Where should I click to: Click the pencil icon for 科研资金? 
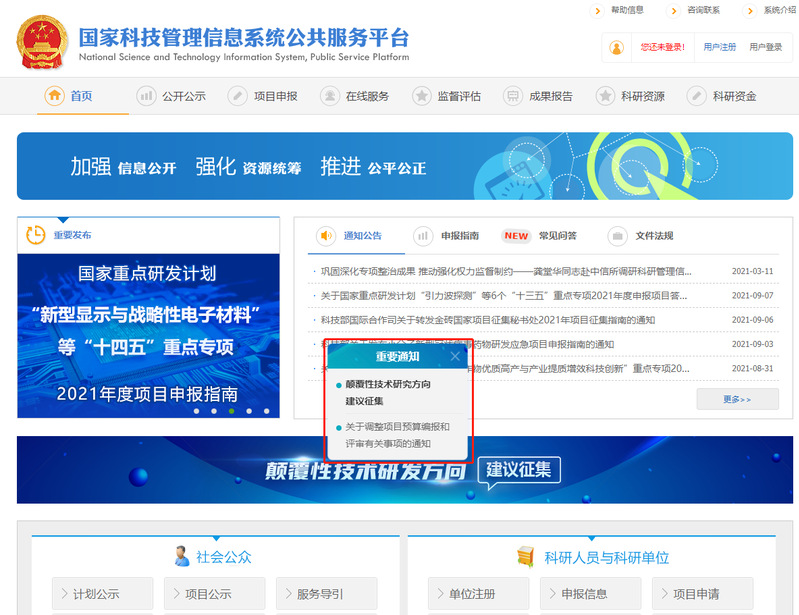coord(696,96)
